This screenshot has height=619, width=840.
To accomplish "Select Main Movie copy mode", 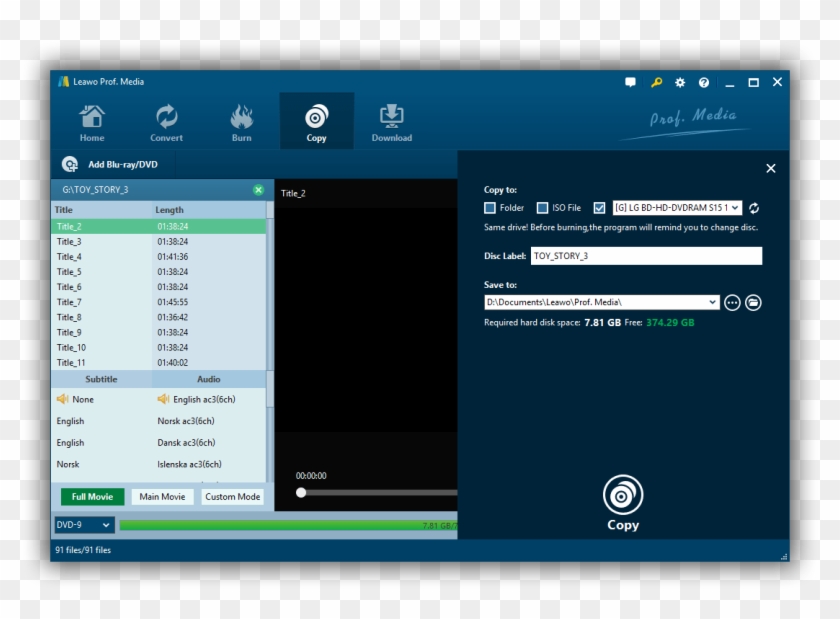I will tap(162, 497).
